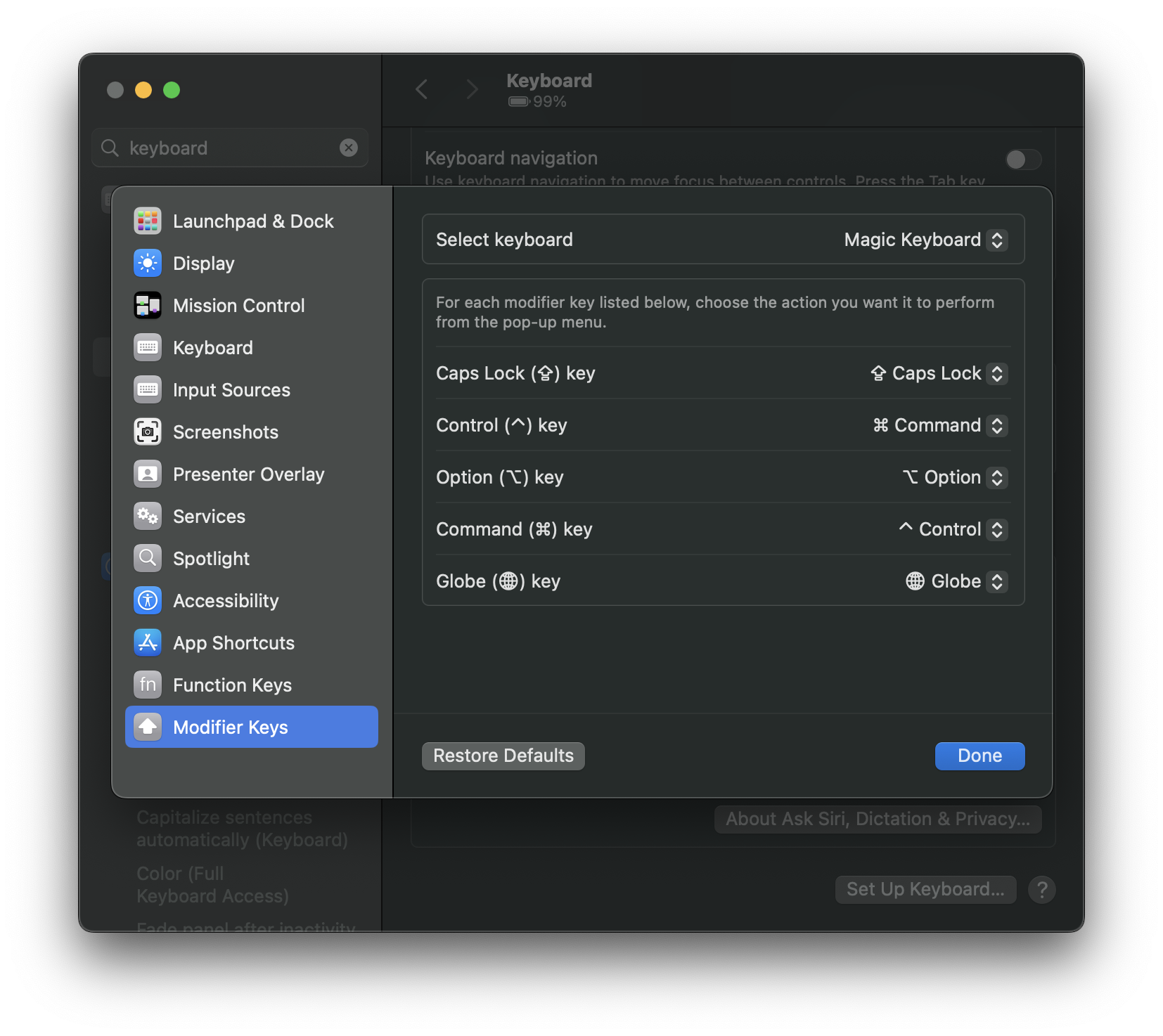Click the Done button
The width and height of the screenshot is (1163, 1036).
pos(979,756)
